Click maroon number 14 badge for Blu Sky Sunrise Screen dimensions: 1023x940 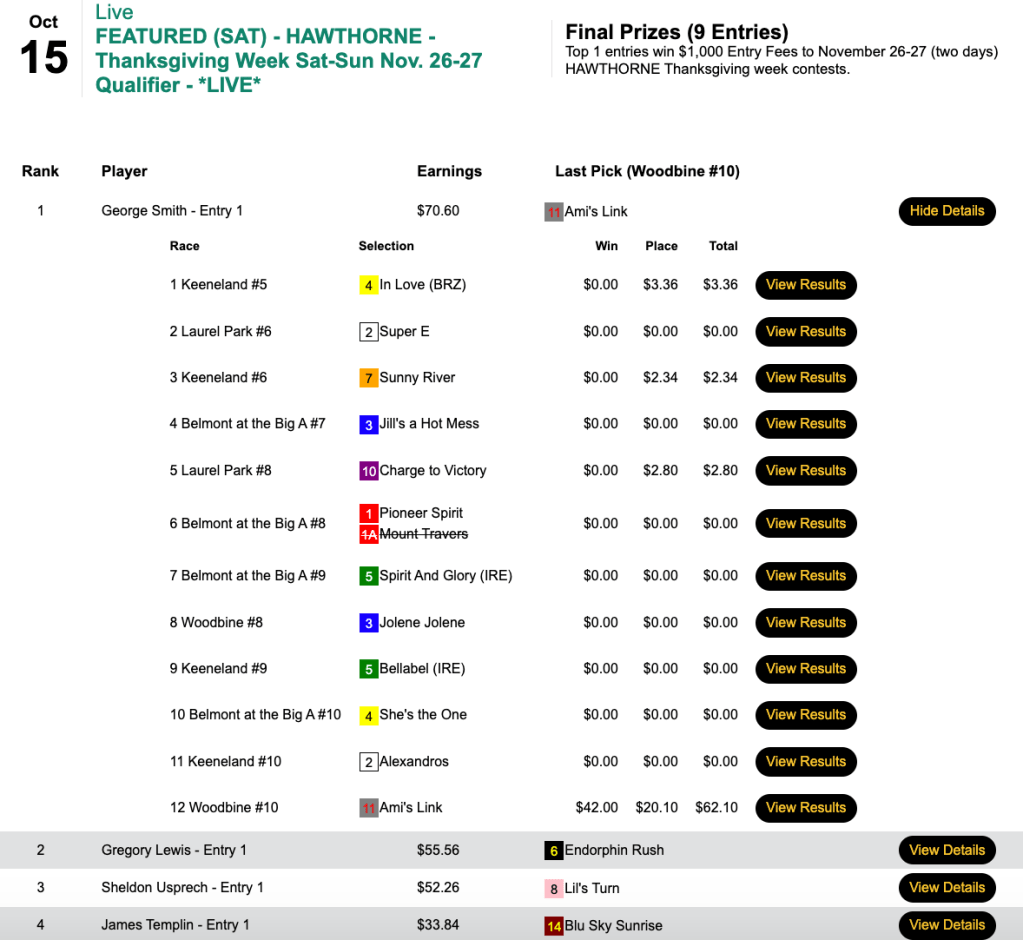tap(554, 926)
